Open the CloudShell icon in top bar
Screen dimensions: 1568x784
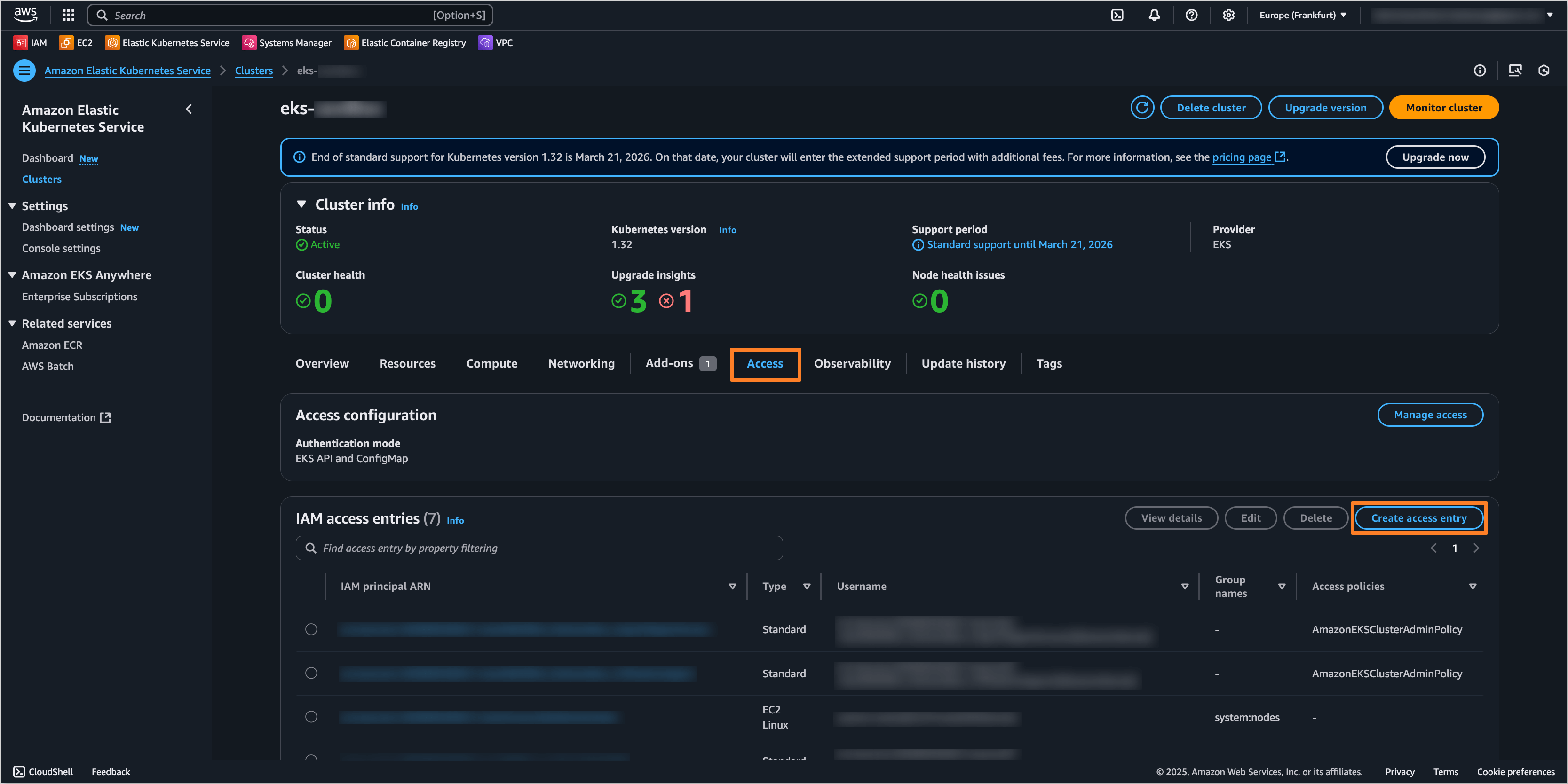click(1117, 15)
